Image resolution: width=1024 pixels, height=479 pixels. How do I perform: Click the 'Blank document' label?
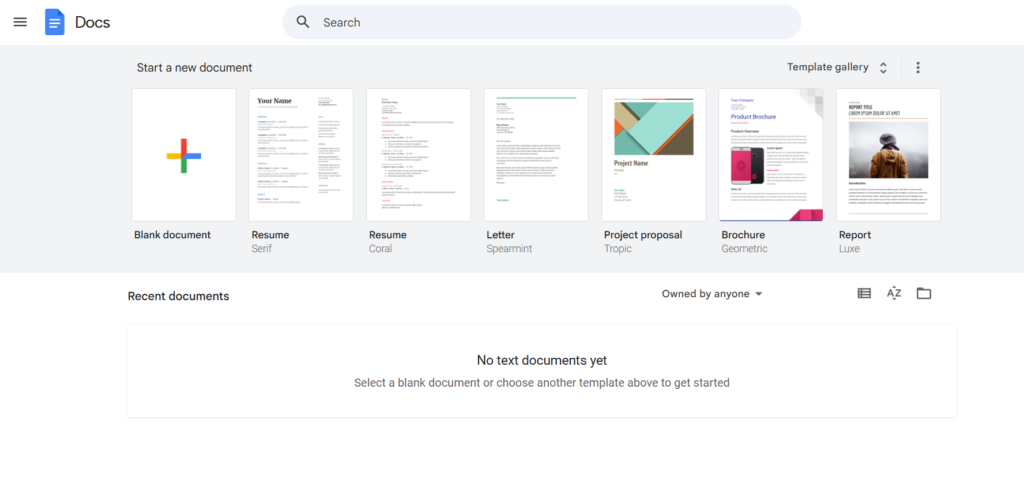172,235
